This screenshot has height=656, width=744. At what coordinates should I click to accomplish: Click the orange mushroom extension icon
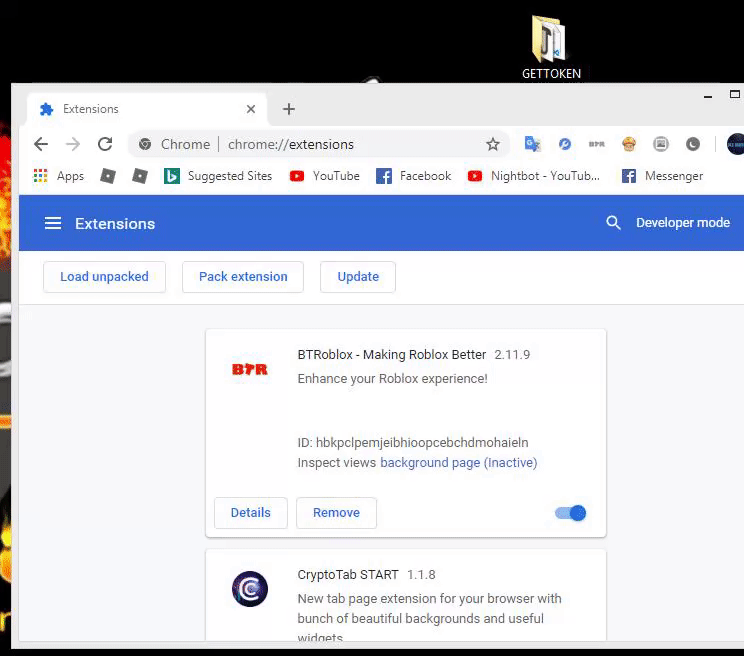(629, 144)
